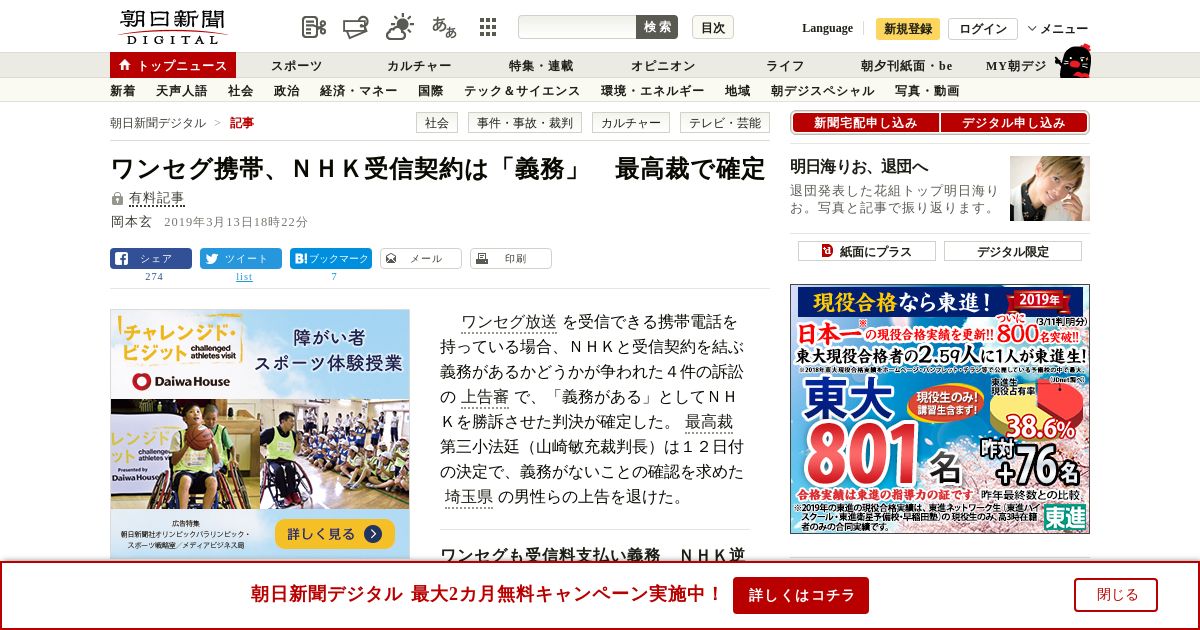Open the weather sun-cloud icon
Viewport: 1200px width, 630px height.
tap(400, 27)
